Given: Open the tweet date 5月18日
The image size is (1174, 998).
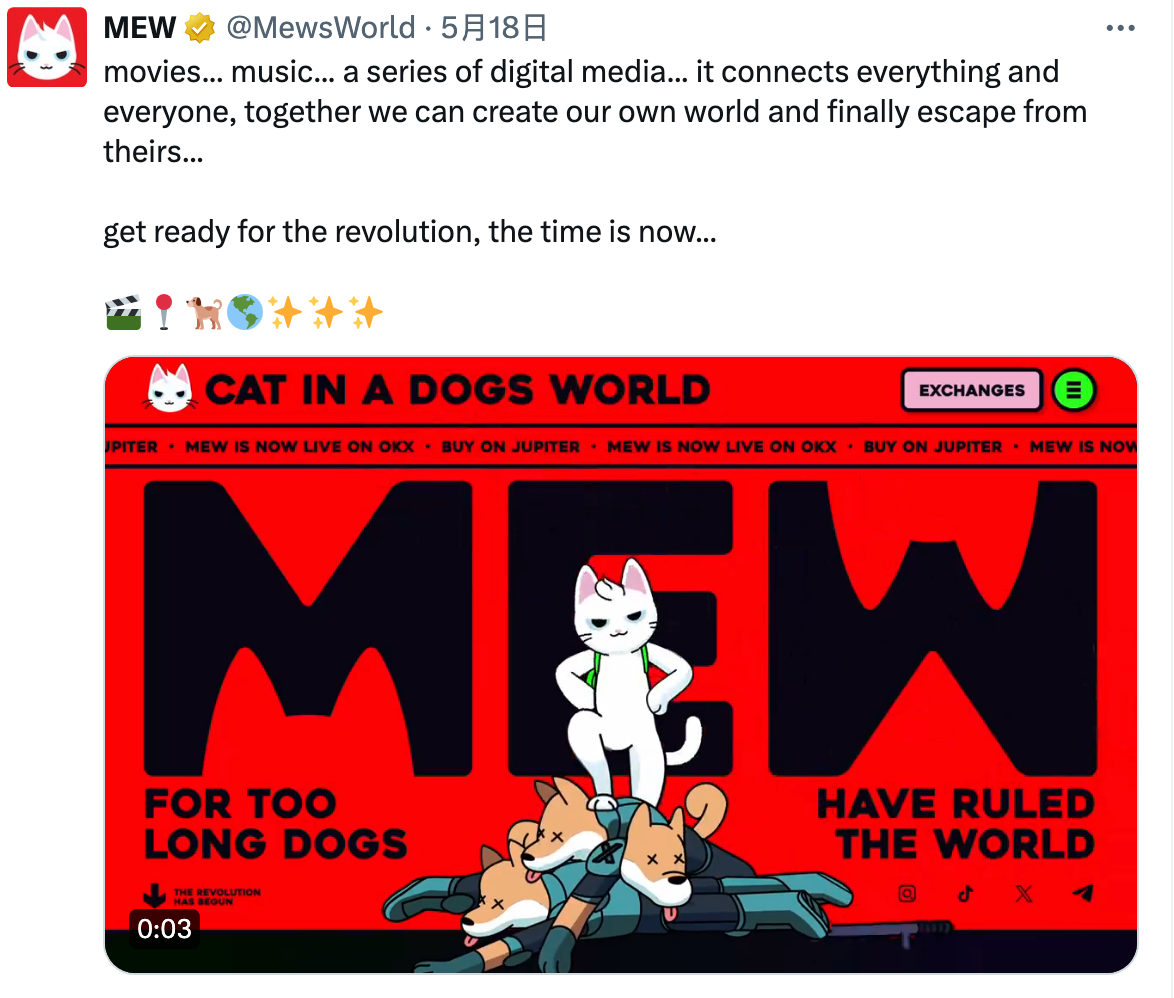Looking at the screenshot, I should click(x=493, y=28).
